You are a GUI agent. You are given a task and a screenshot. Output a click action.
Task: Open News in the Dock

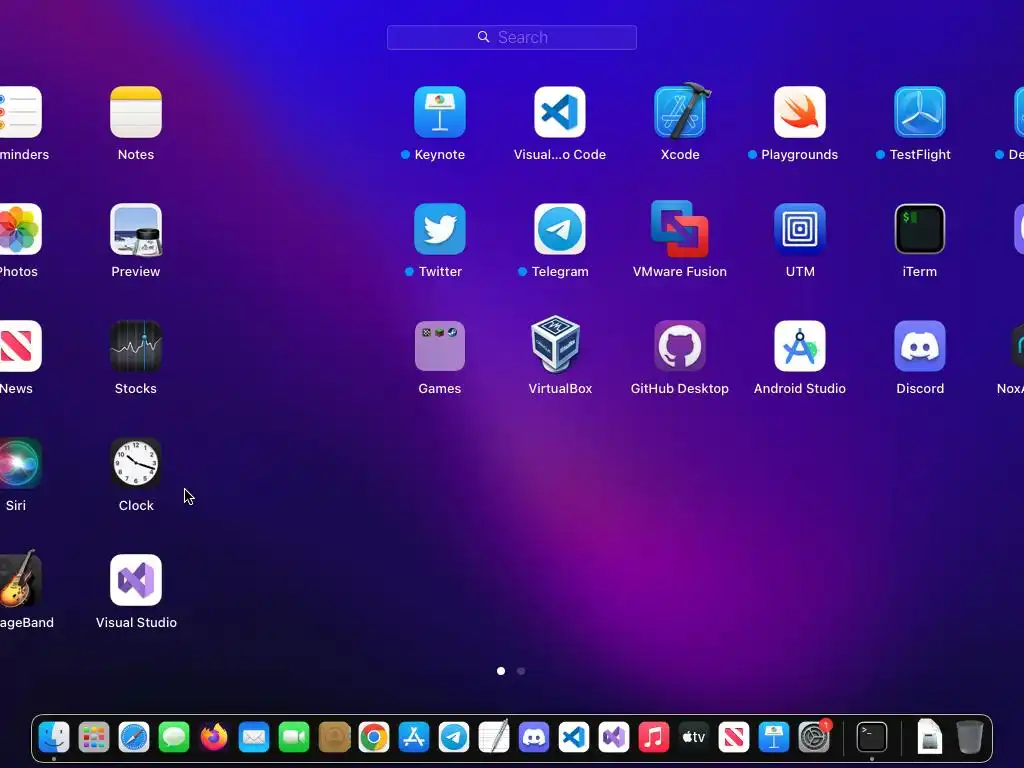tap(733, 737)
